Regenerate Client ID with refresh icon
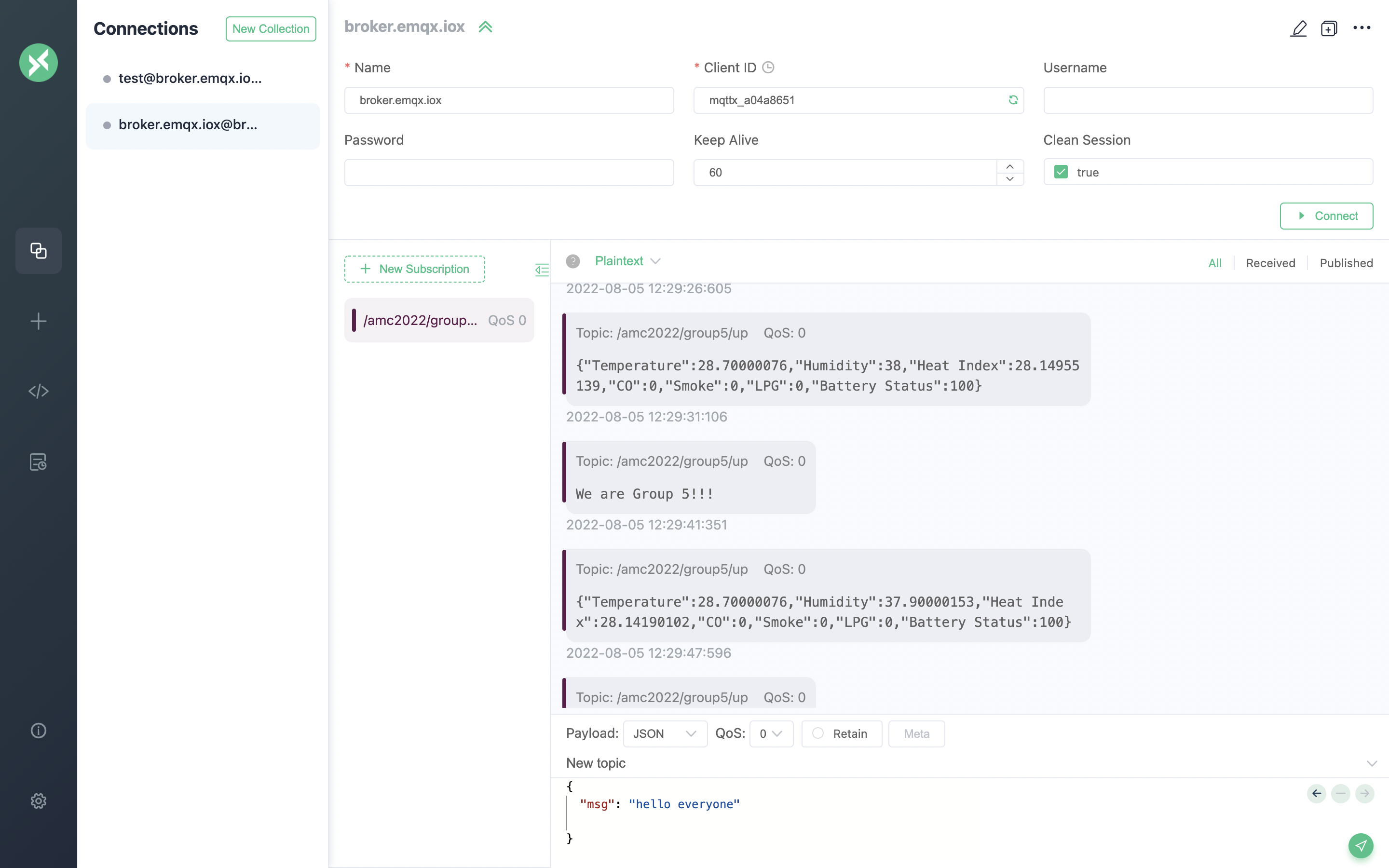Screen dimensions: 1389x868 [1013, 100]
